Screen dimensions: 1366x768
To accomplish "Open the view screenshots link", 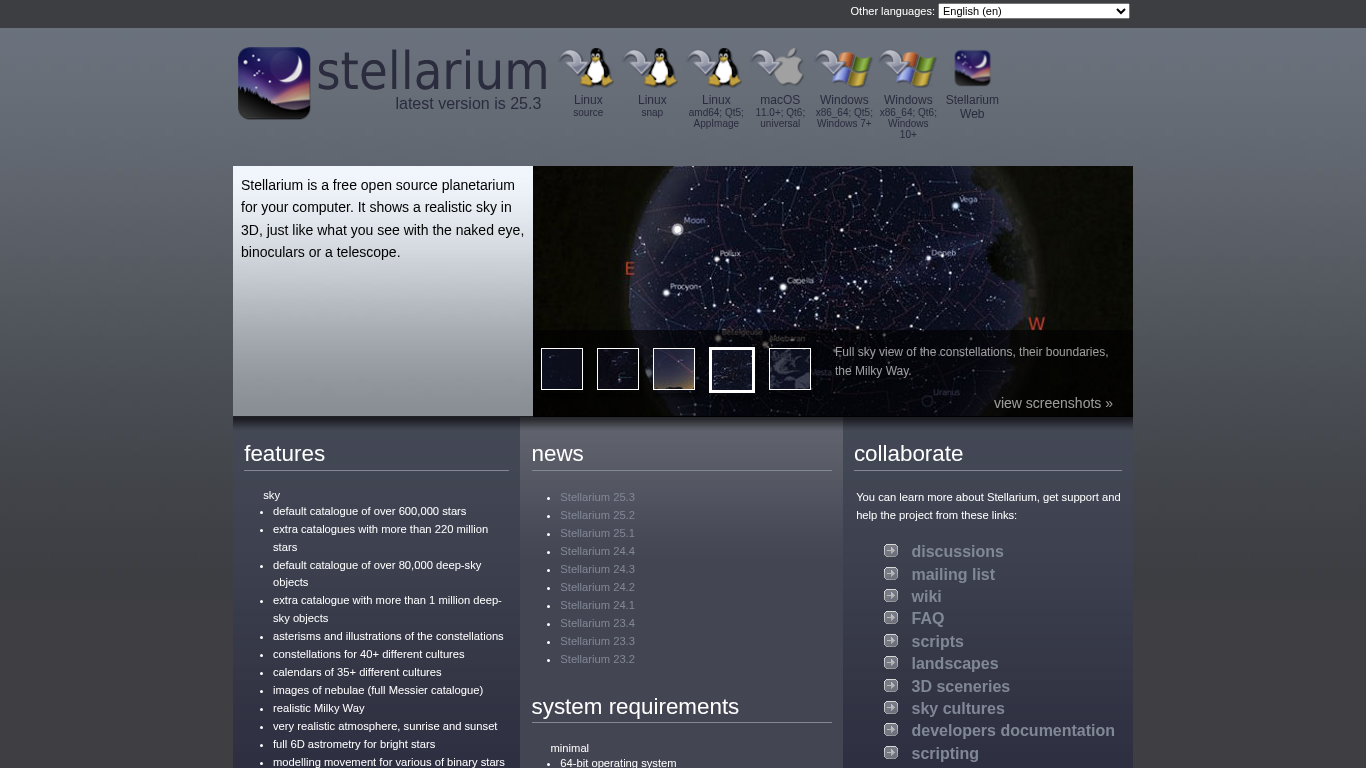I will pos(1053,403).
